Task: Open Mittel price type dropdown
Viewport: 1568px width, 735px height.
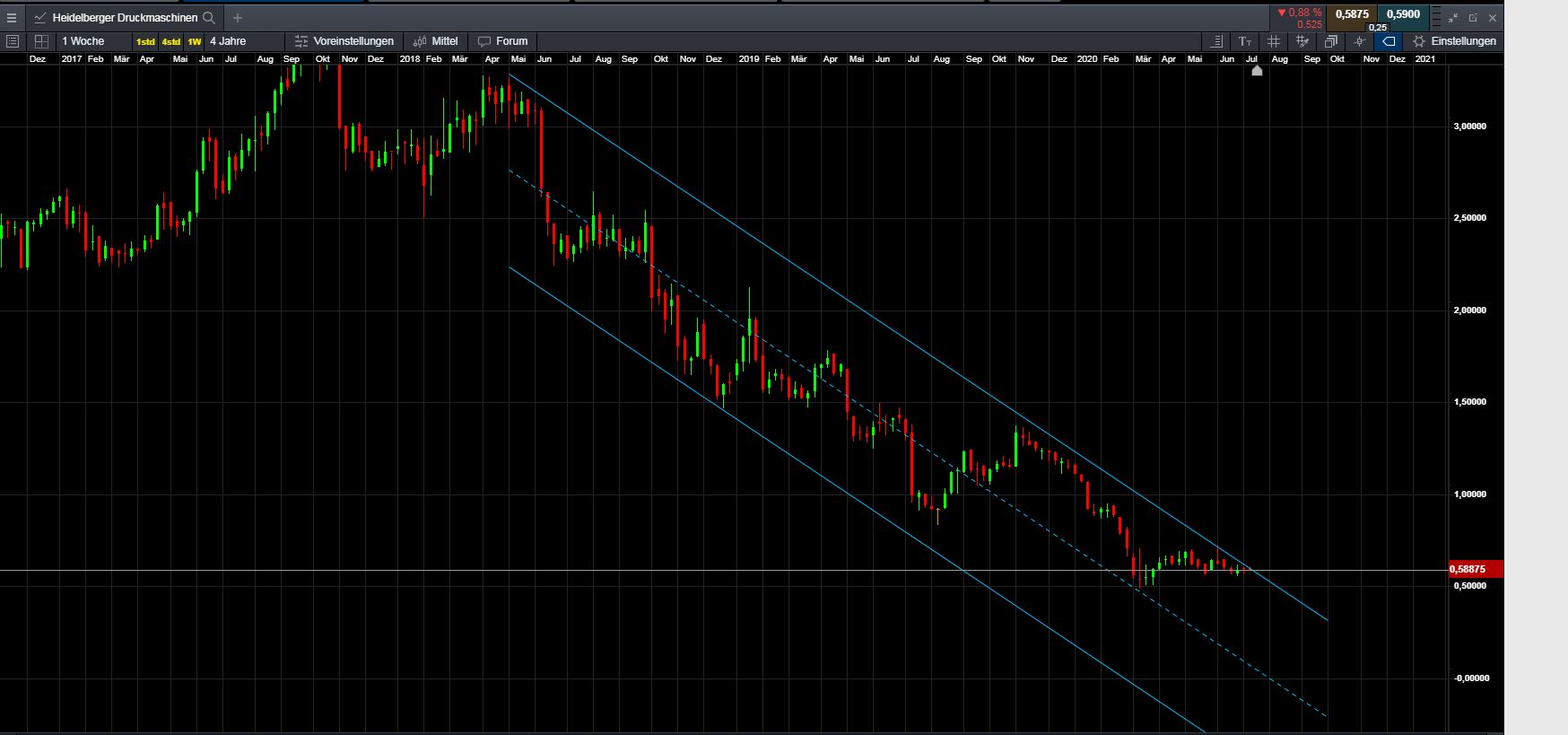Action: coord(436,41)
